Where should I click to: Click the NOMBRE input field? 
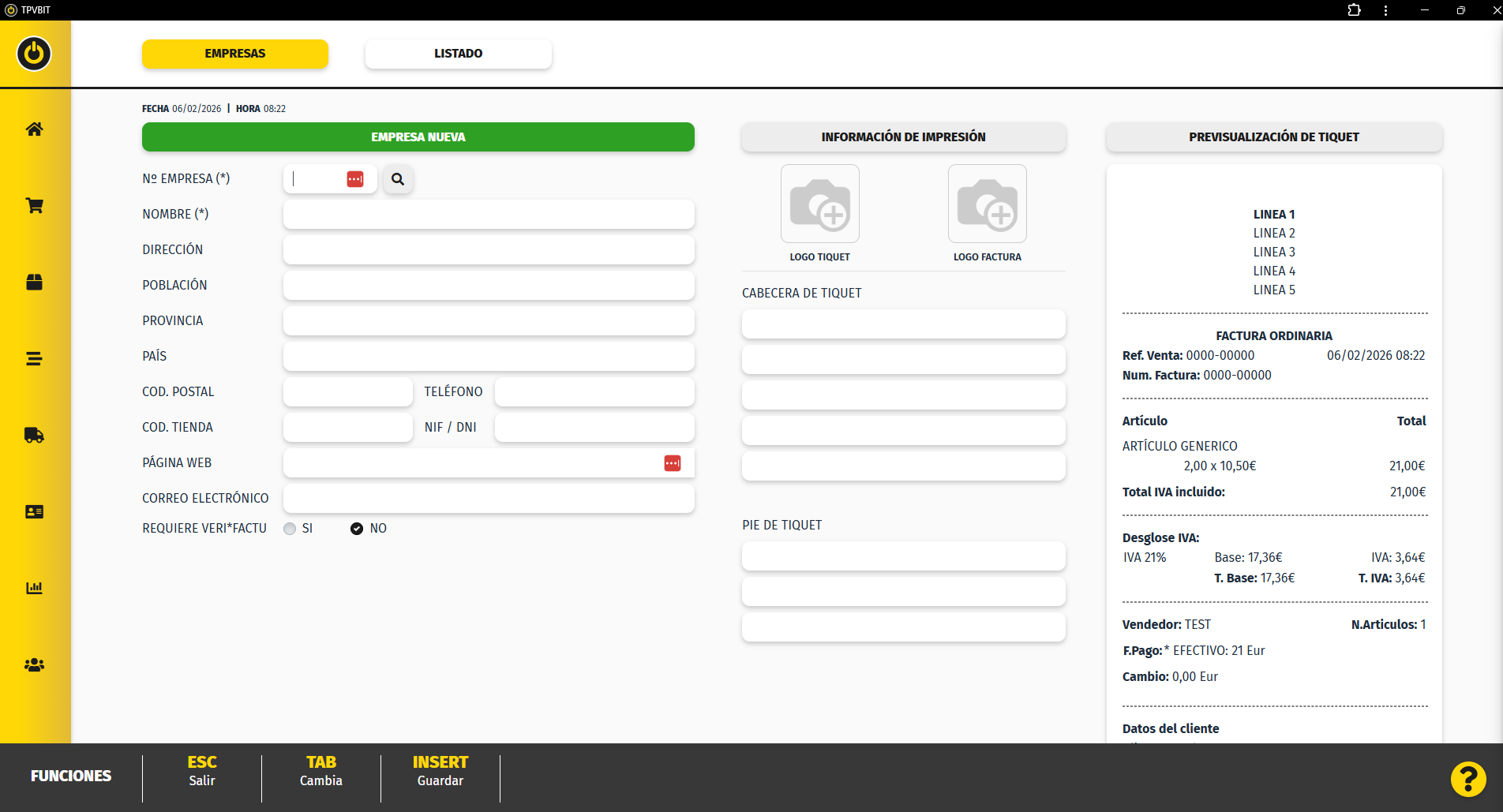[489, 215]
